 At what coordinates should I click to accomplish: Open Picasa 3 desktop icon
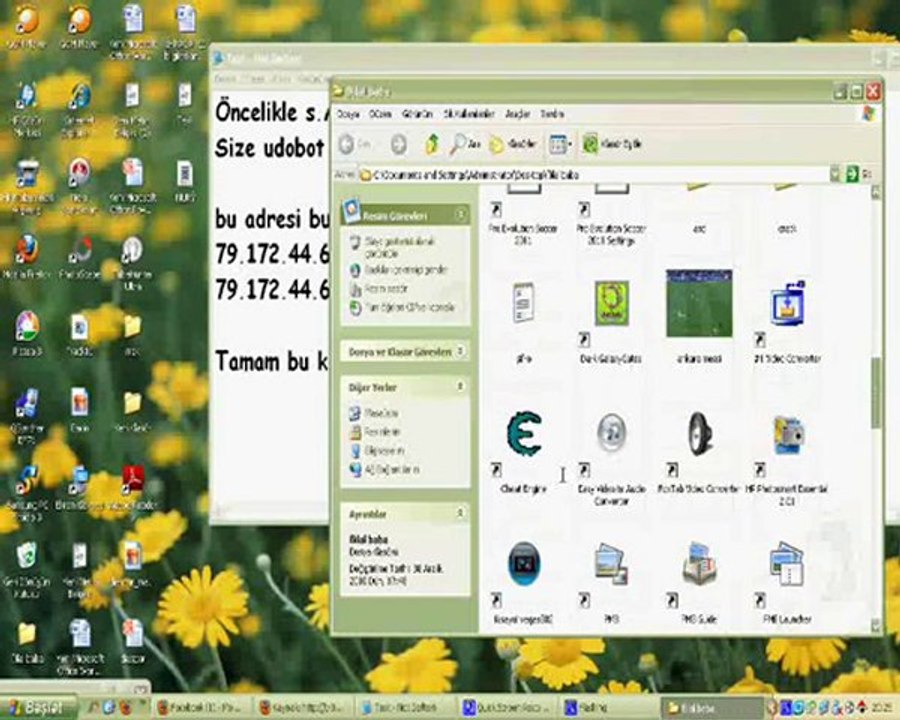coord(26,327)
